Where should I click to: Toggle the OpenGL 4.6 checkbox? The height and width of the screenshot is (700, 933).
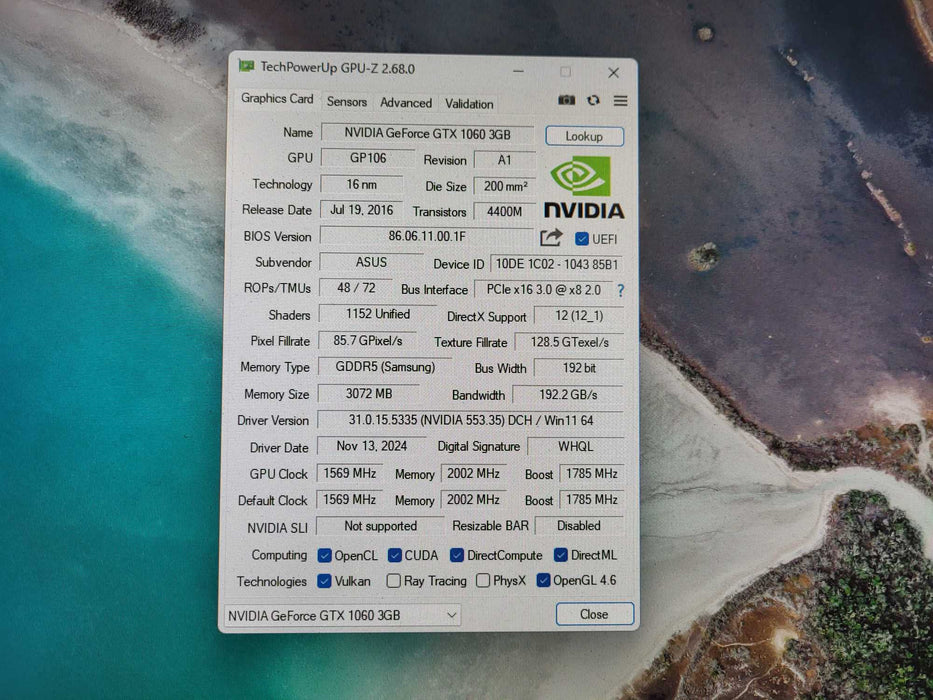543,580
